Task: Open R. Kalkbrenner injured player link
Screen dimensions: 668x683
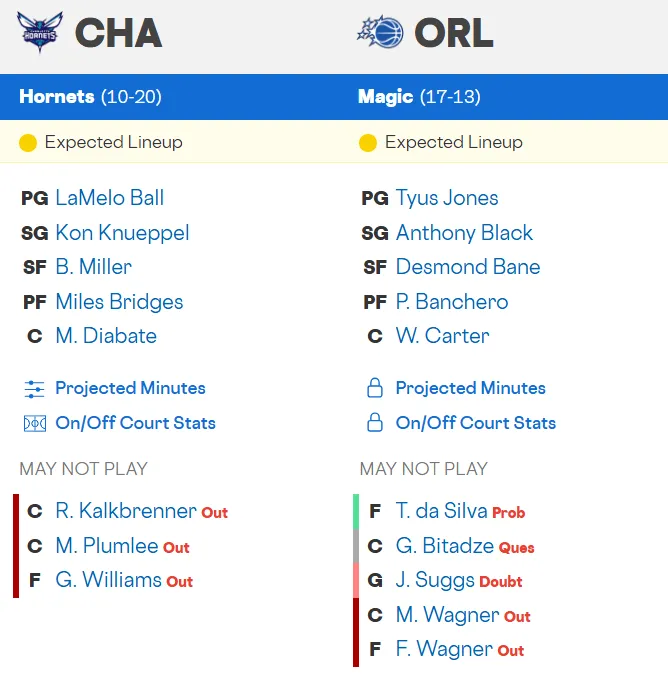Action: point(126,511)
